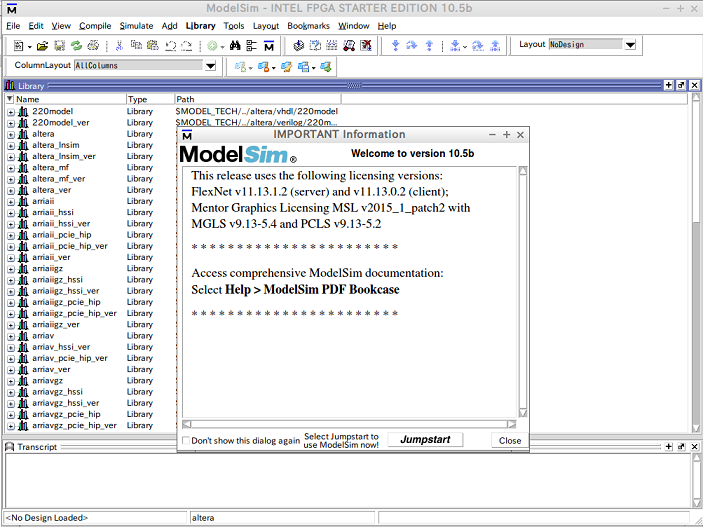Viewport: 703px width, 527px height.
Task: Open the Library menu
Action: pyautogui.click(x=200, y=26)
